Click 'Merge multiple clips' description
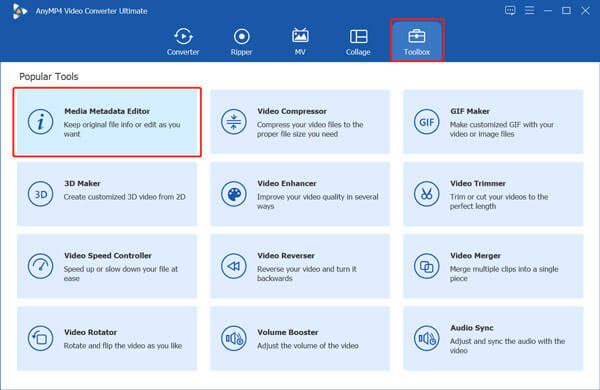600x390 pixels. click(x=504, y=273)
